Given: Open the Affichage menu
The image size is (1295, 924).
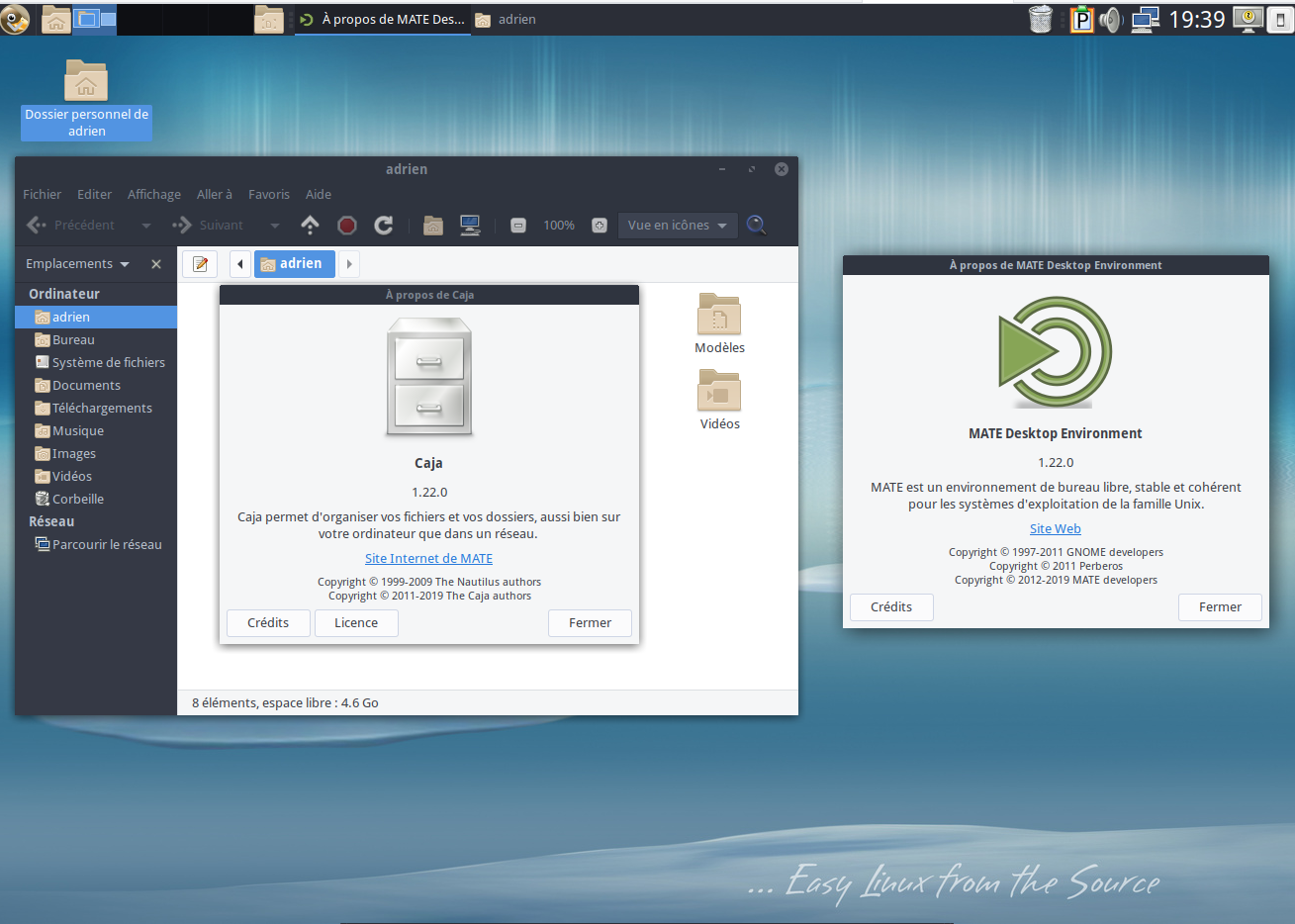Looking at the screenshot, I should tap(153, 195).
